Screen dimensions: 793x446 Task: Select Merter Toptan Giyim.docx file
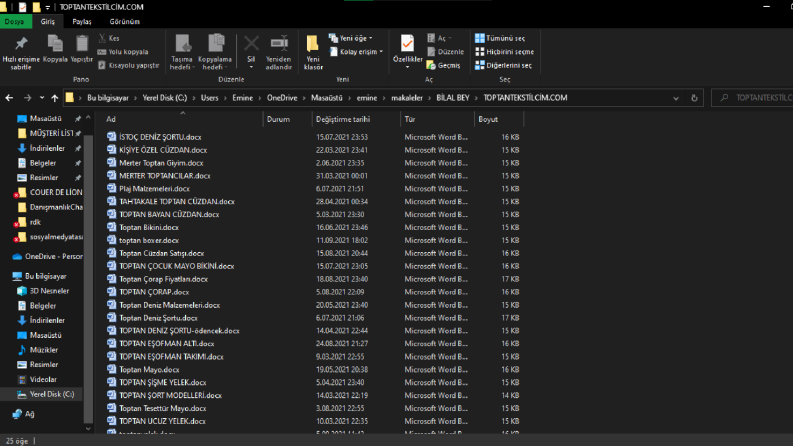click(x=161, y=163)
